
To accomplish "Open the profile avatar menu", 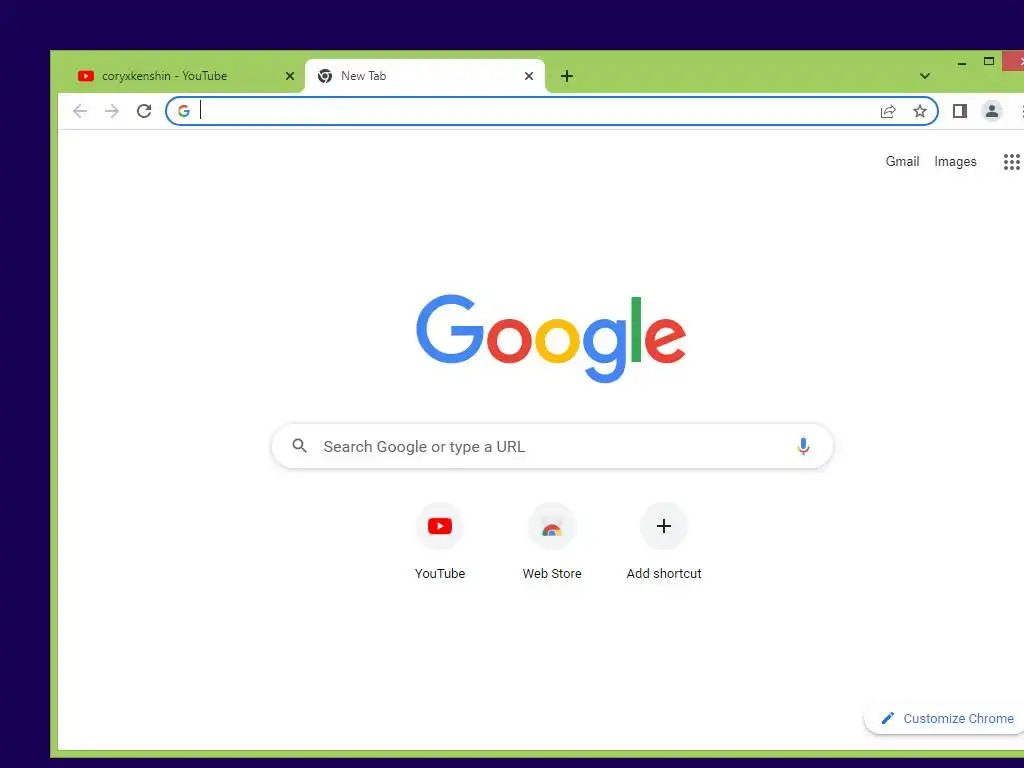I will [991, 111].
